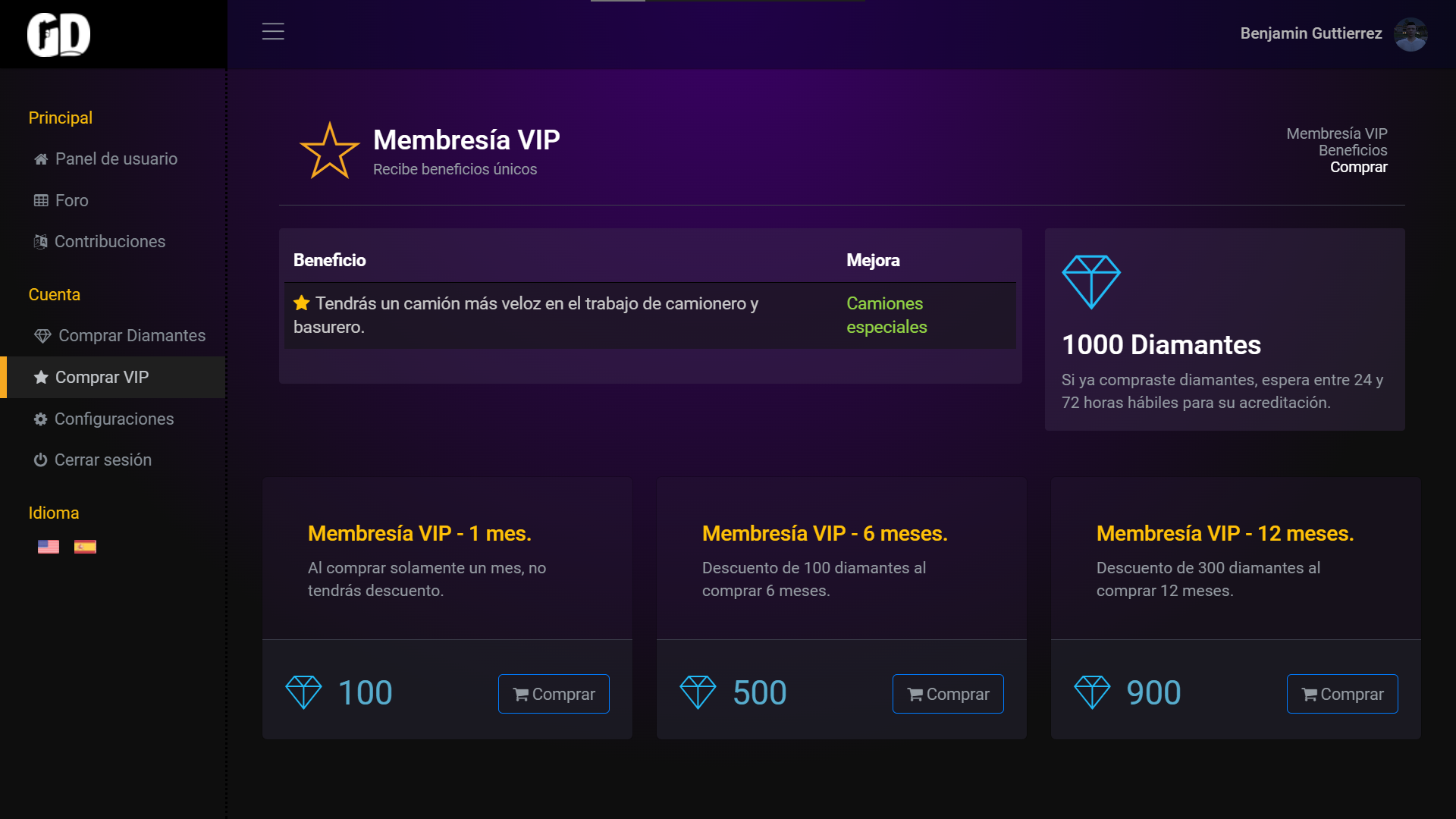Buy the 1-month VIP membership

554,694
